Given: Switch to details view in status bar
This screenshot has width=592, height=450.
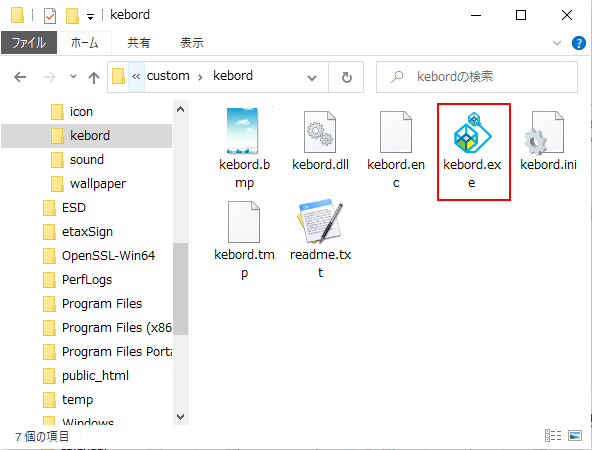Looking at the screenshot, I should pos(553,435).
